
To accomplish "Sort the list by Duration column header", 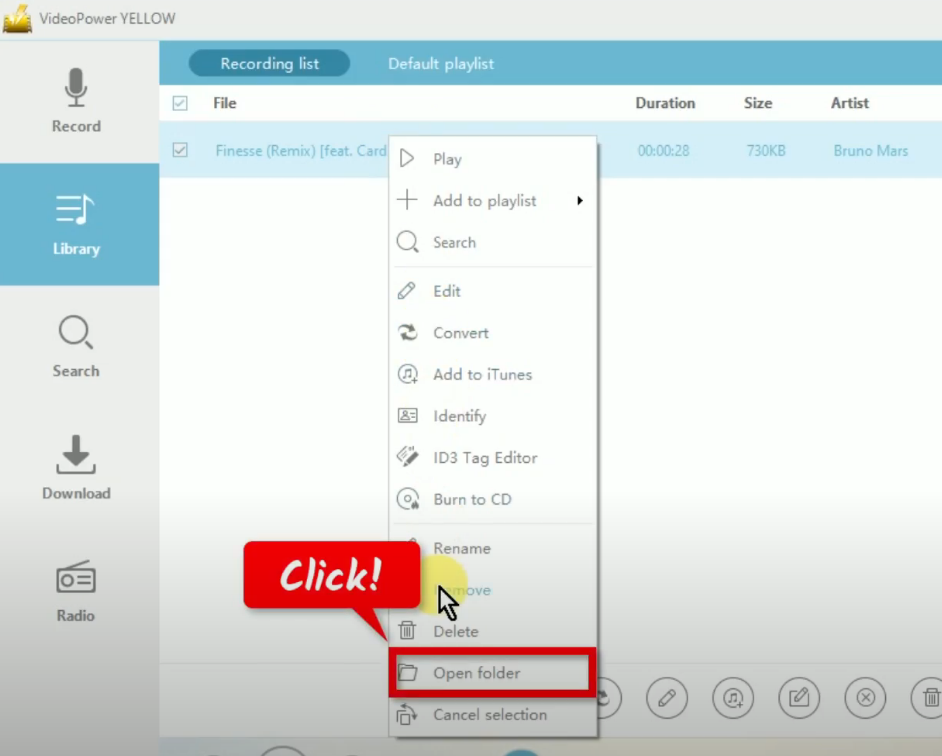I will pyautogui.click(x=665, y=103).
